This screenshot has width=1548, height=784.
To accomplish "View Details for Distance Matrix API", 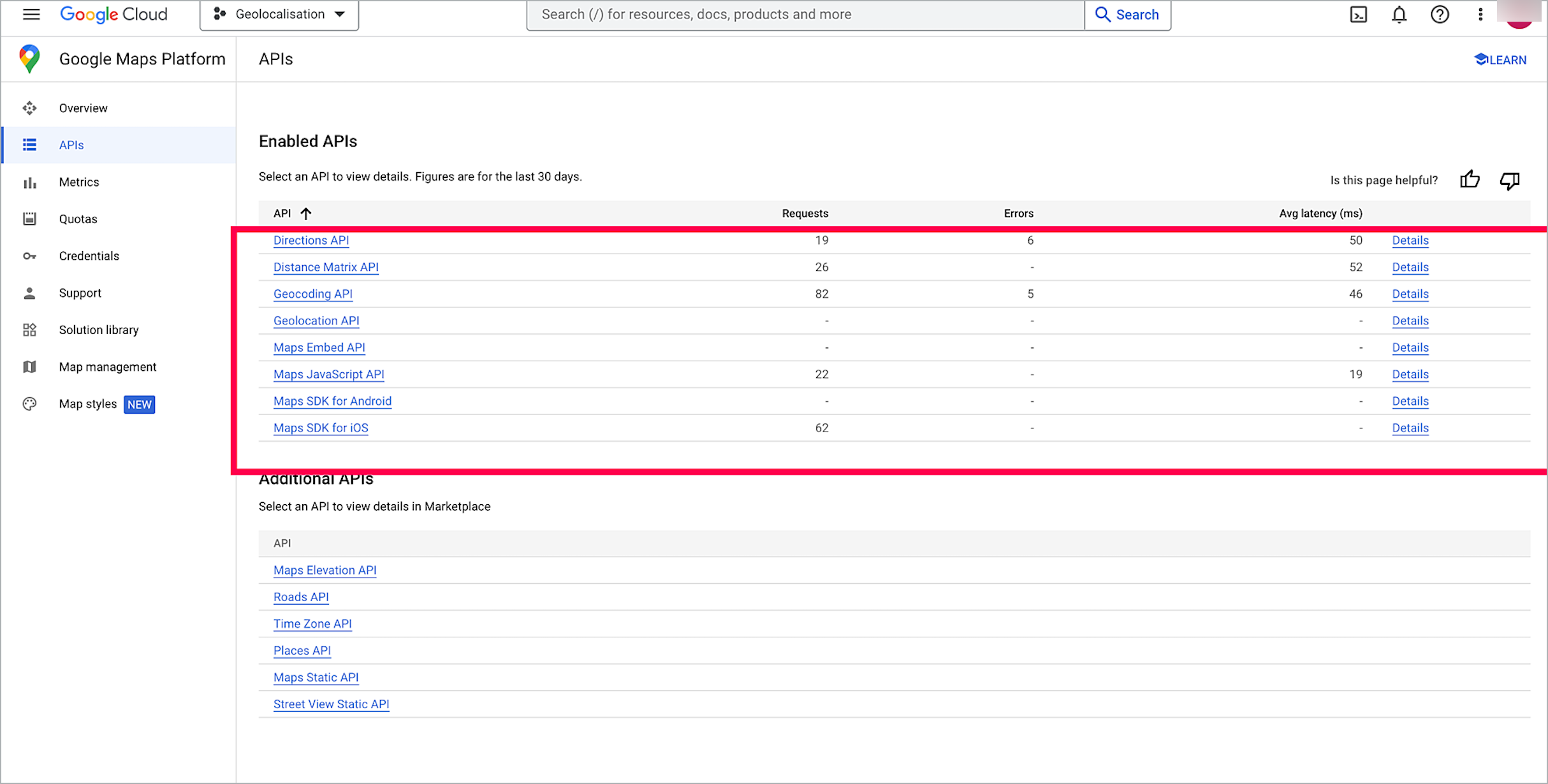I will pyautogui.click(x=1410, y=267).
